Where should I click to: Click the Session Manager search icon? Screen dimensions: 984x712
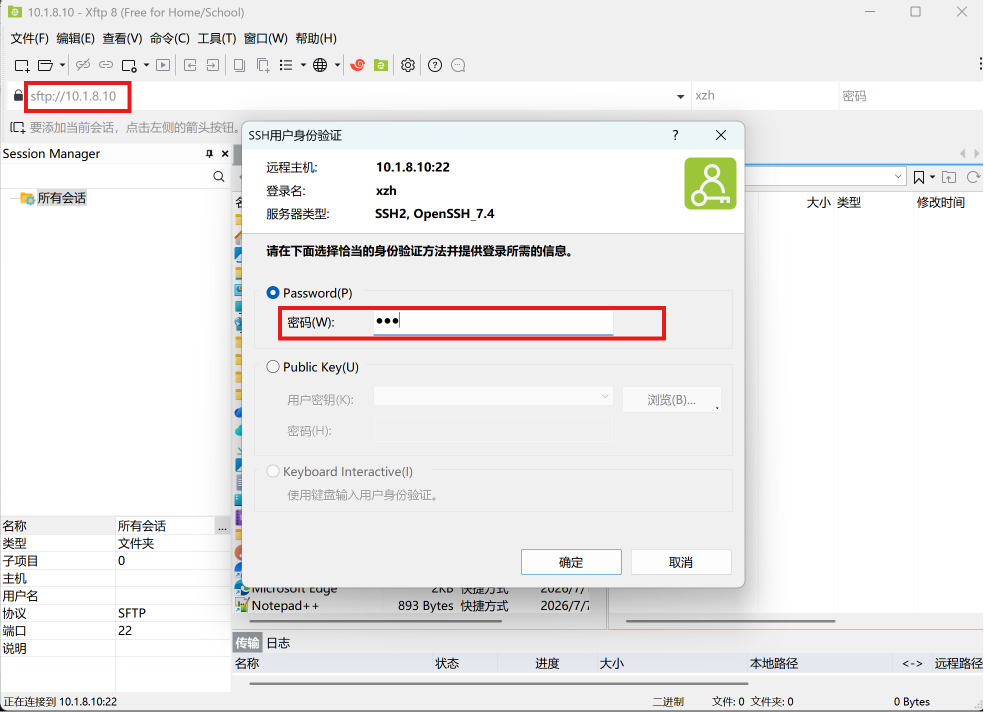tap(218, 176)
